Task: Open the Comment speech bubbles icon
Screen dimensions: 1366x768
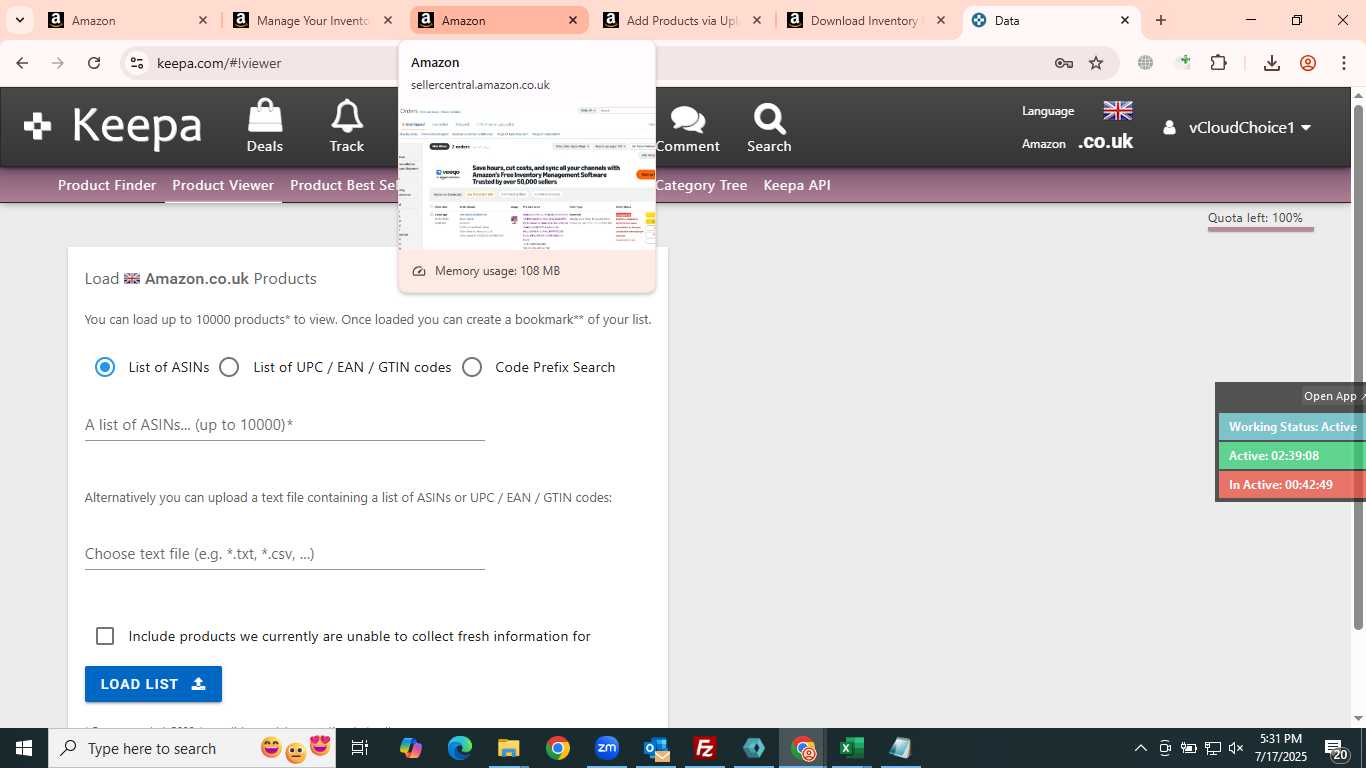Action: pos(688,126)
